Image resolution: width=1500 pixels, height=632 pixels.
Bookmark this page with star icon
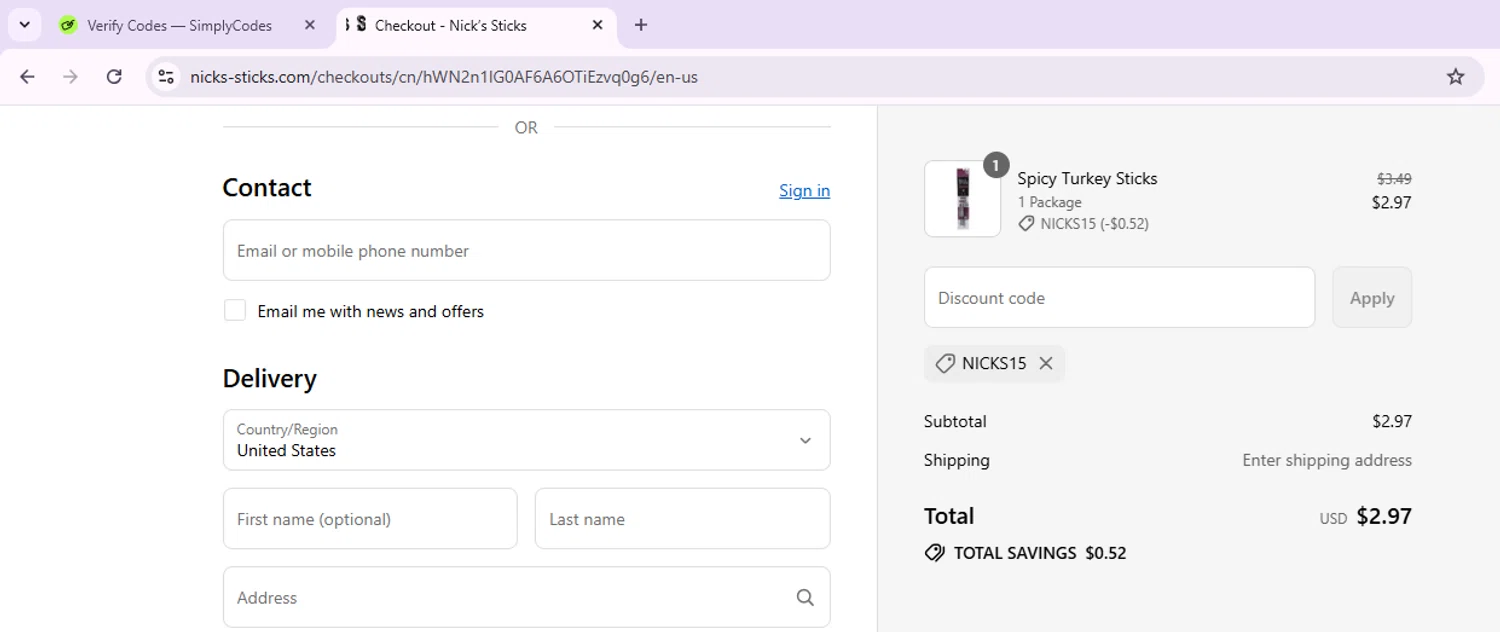(1456, 77)
